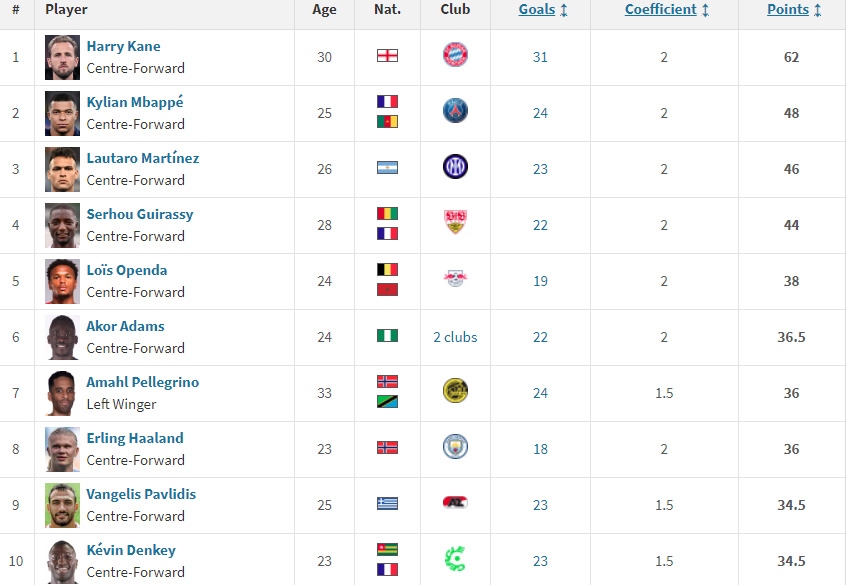This screenshot has width=846, height=585.
Task: Open Inter Milan club crest icon
Action: [x=455, y=167]
